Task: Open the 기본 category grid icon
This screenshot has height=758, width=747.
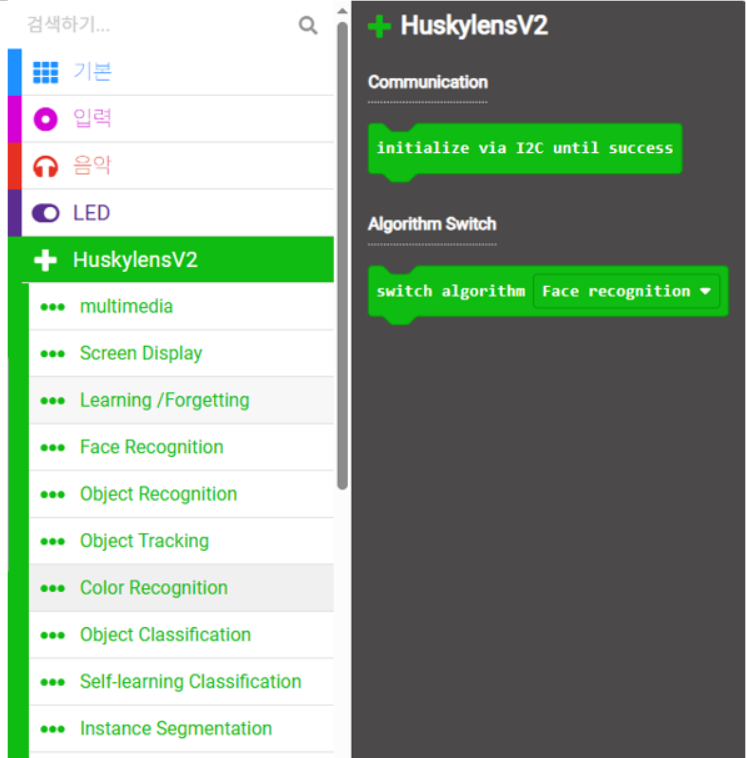Action: point(45,73)
